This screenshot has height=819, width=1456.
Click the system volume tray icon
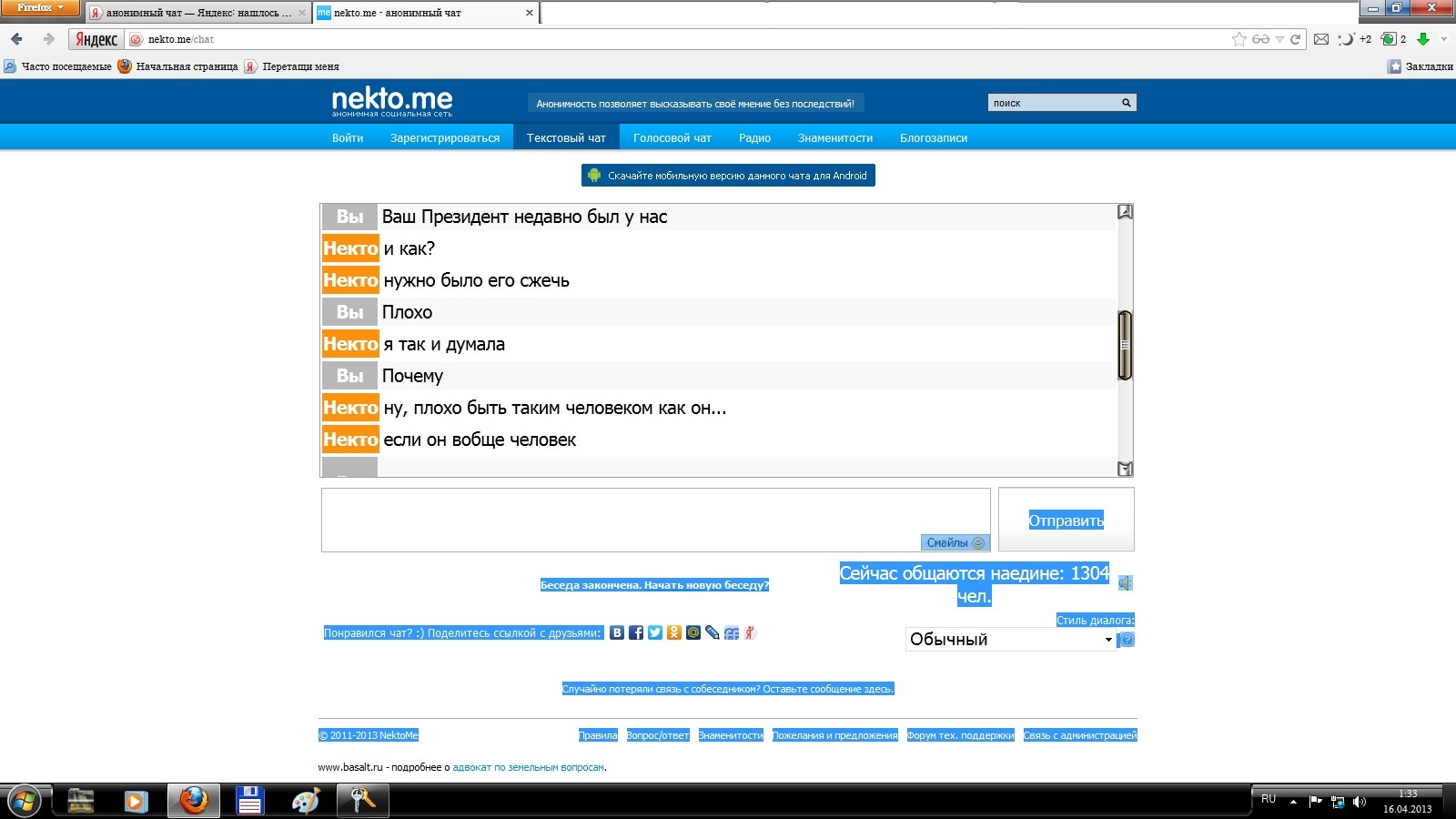click(x=1360, y=802)
